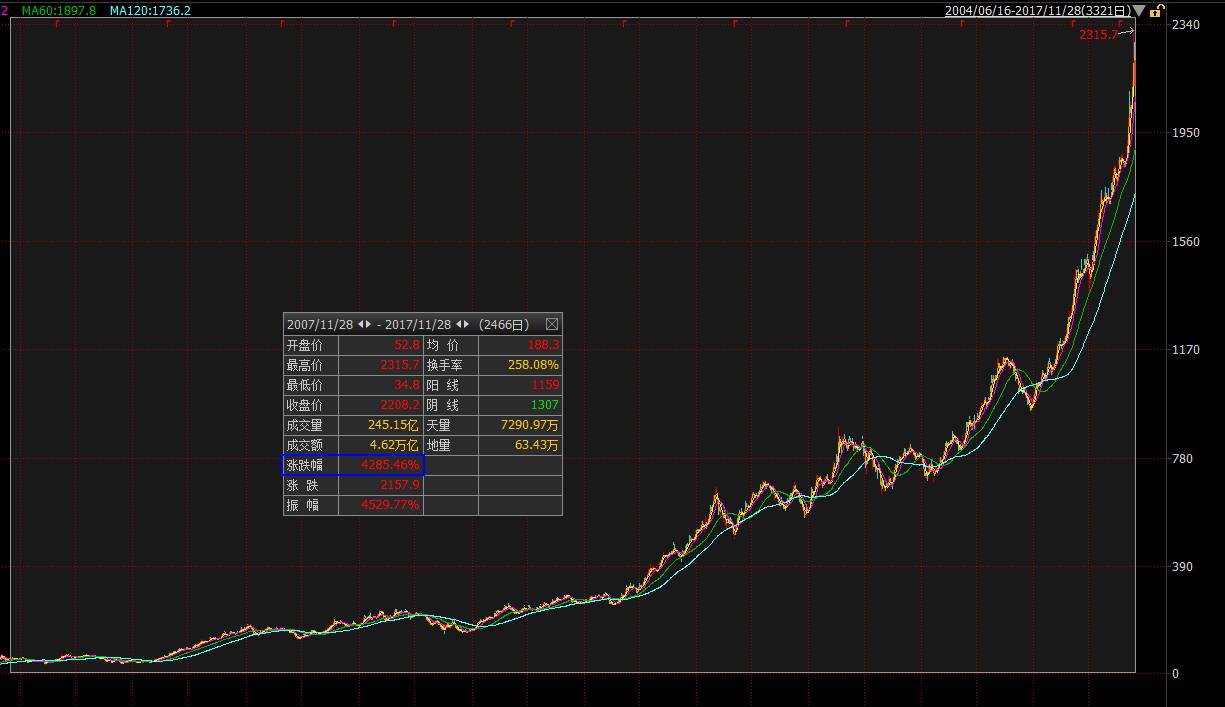Screen dimensions: 1225x707
Task: Select the 涨跌幅 value 4285.46%
Action: [x=390, y=465]
